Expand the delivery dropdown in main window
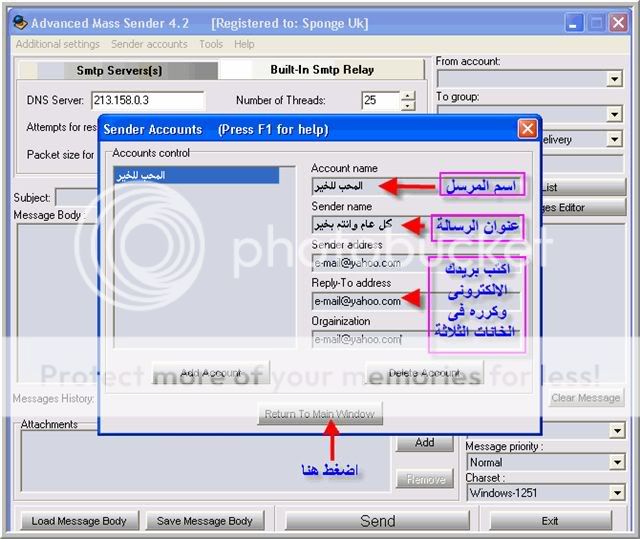Screen dimensions: 640x539 click(614, 140)
